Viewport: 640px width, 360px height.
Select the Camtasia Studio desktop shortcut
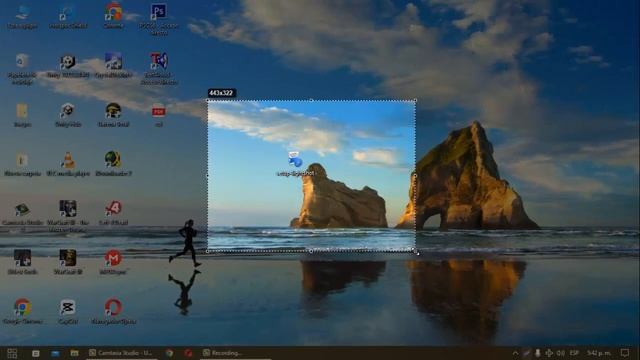(22, 217)
